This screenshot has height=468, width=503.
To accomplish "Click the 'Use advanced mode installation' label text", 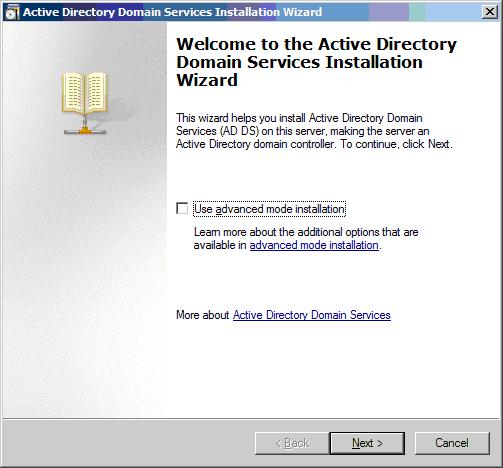I will pos(269,209).
